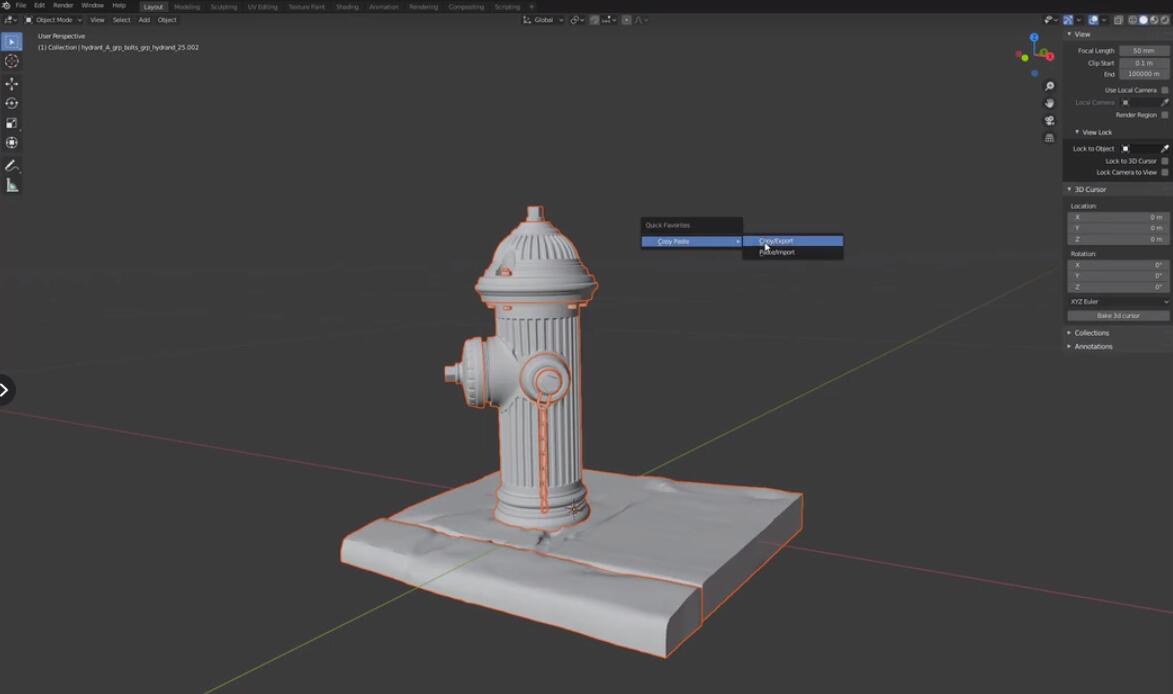The width and height of the screenshot is (1173, 694).
Task: Select the Move tool
Action: 12,84
